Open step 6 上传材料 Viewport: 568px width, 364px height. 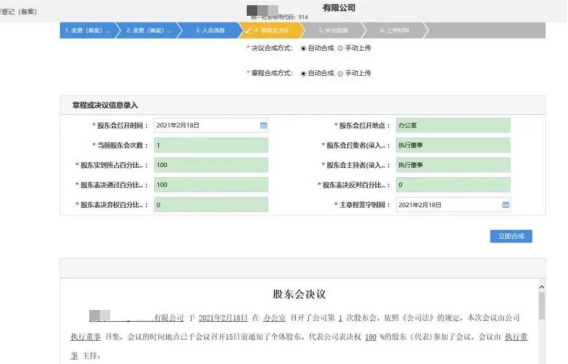click(395, 30)
